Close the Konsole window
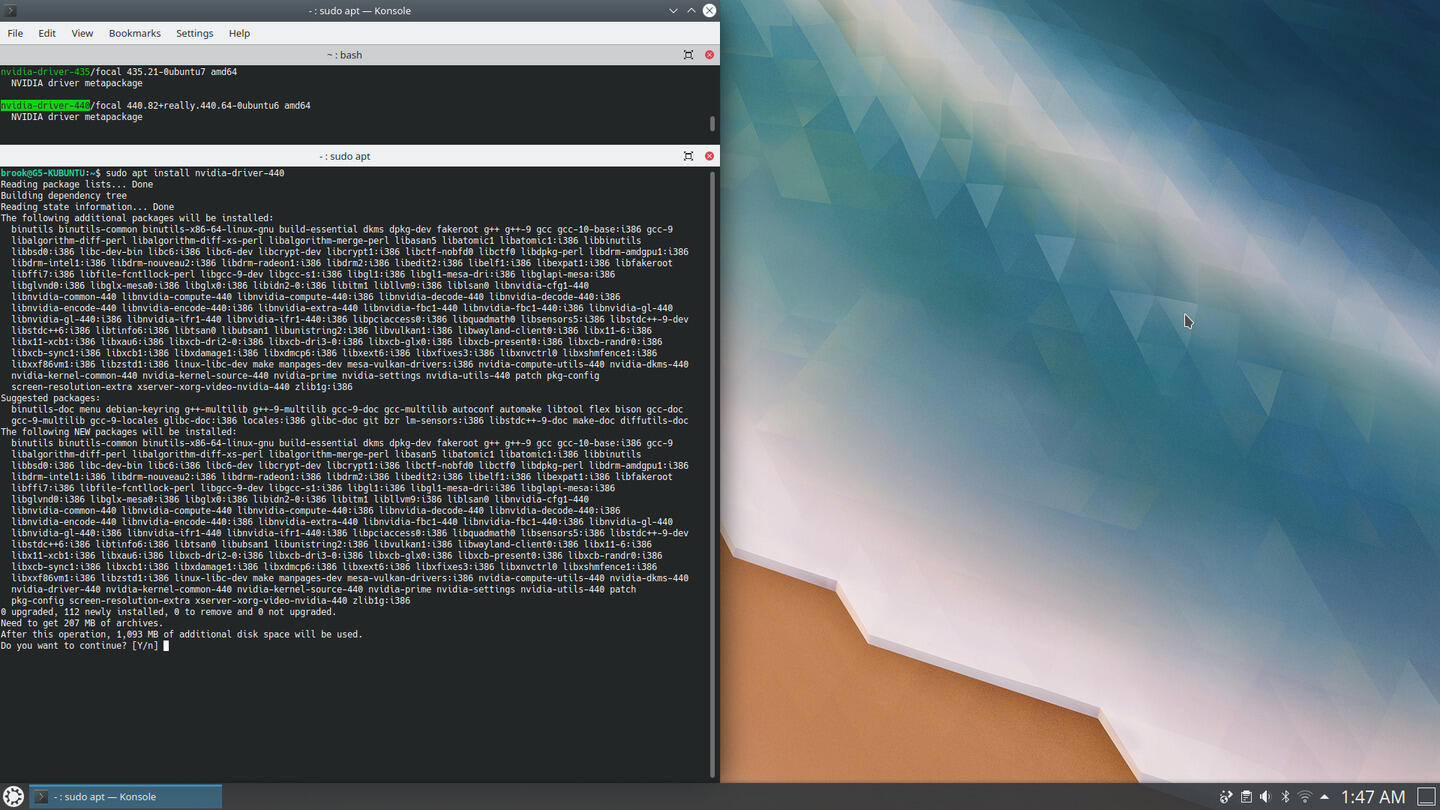1440x810 pixels. coord(709,10)
